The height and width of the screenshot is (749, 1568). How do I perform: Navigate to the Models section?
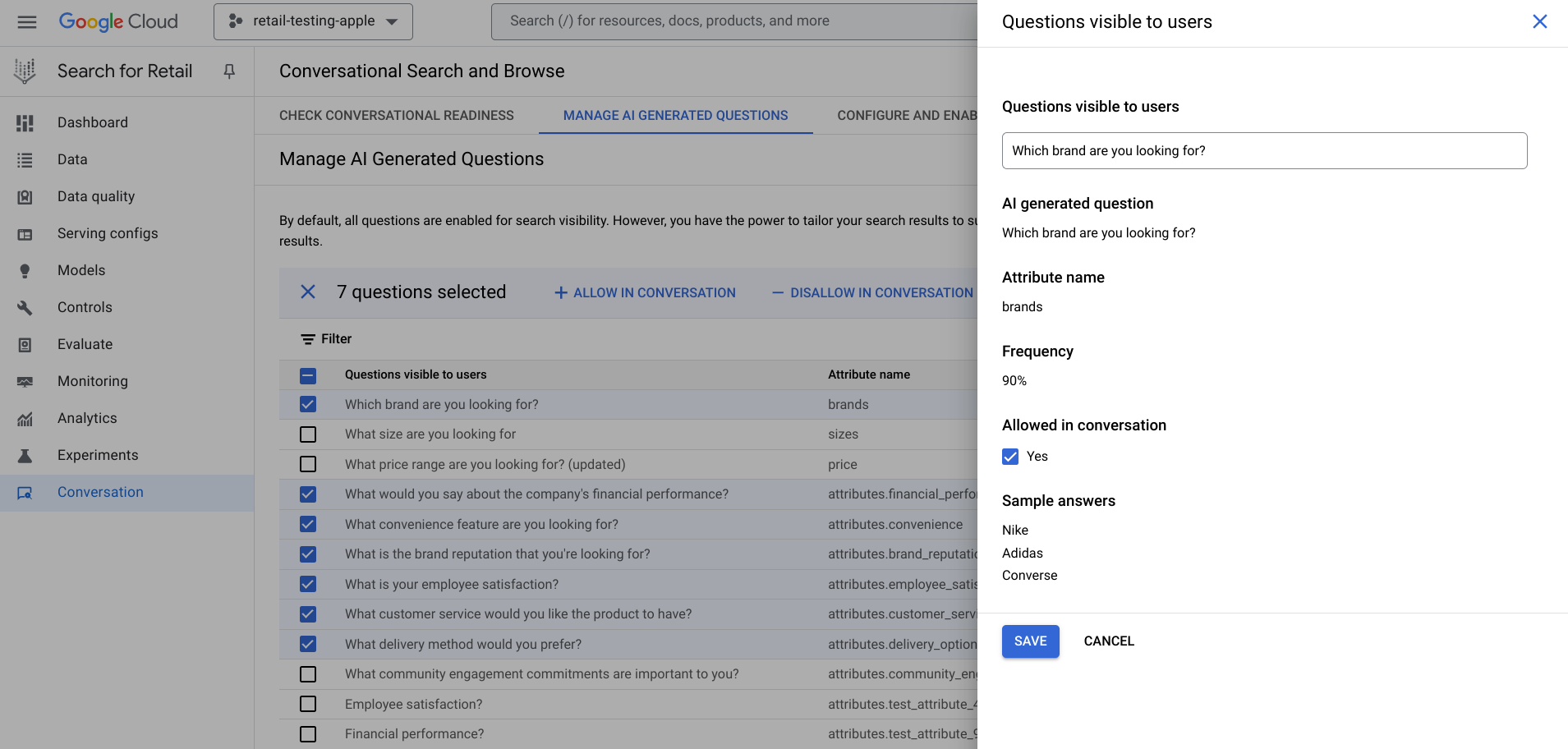(81, 270)
